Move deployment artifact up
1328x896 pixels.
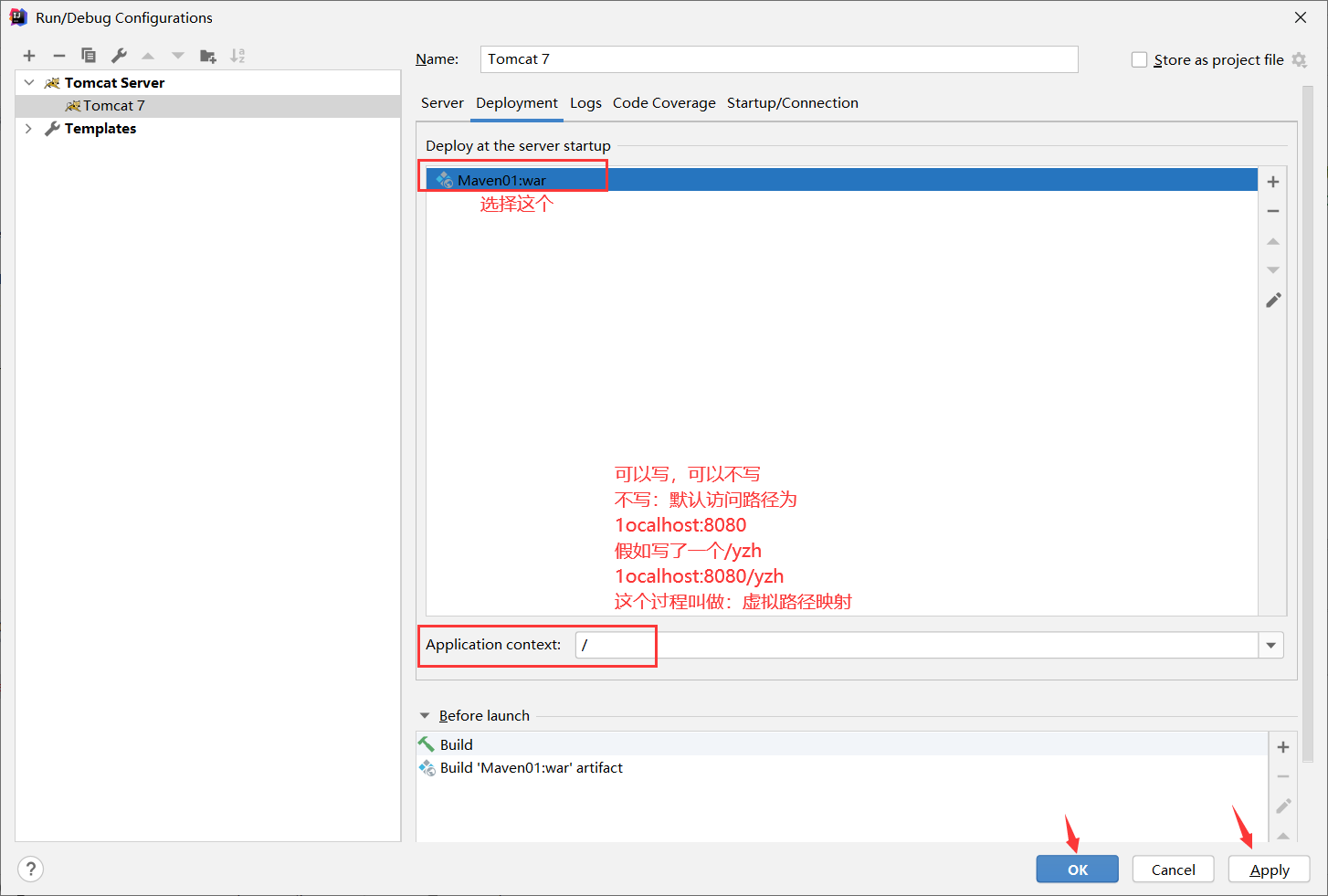1273,241
